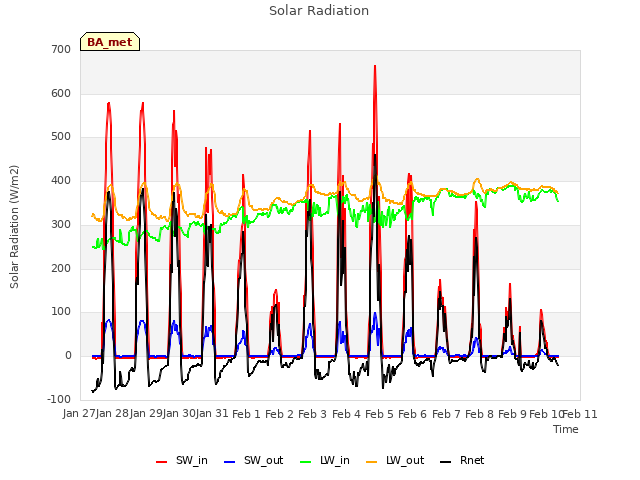Click the Feb 4 x-axis date label

tap(347, 414)
